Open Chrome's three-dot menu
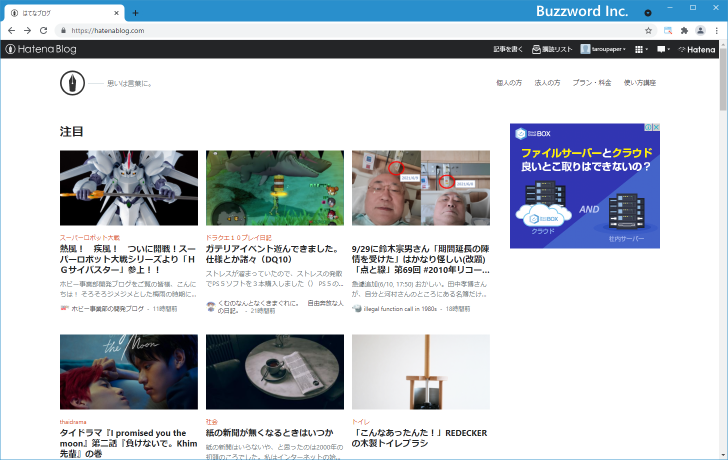 coord(717,31)
